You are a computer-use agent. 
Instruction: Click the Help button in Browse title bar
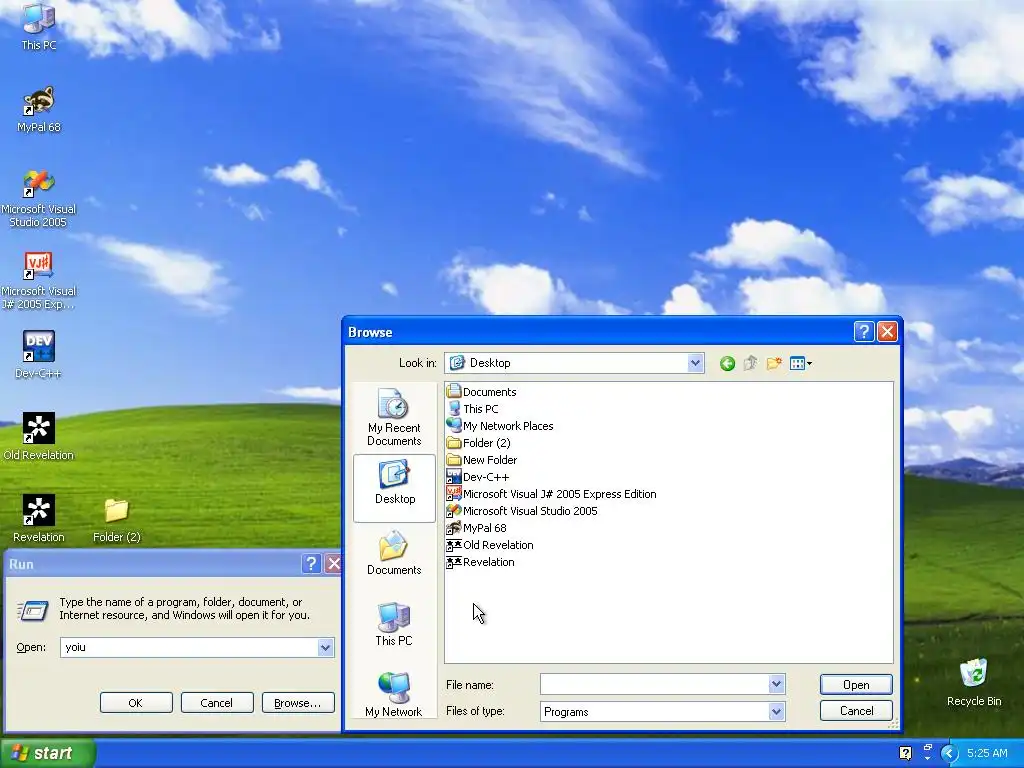pyautogui.click(x=864, y=332)
